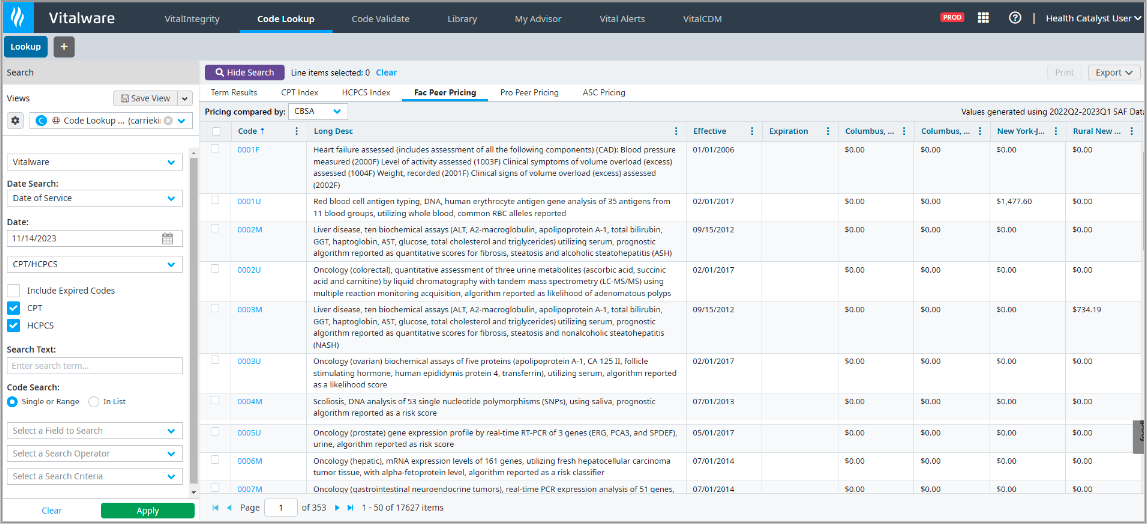Open the apps grid menu
The width and height of the screenshot is (1147, 524).
(984, 18)
